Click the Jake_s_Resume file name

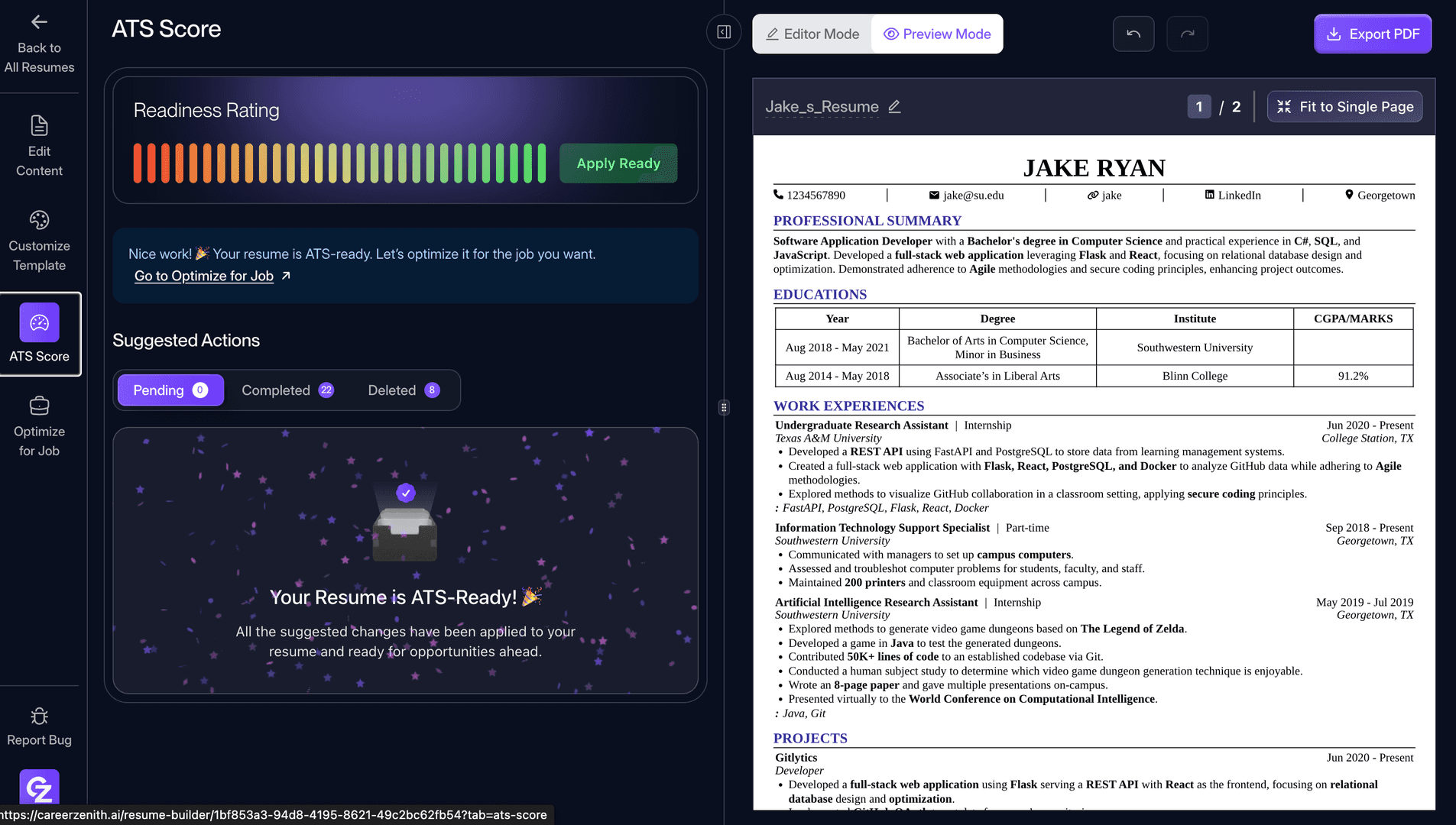coord(822,107)
